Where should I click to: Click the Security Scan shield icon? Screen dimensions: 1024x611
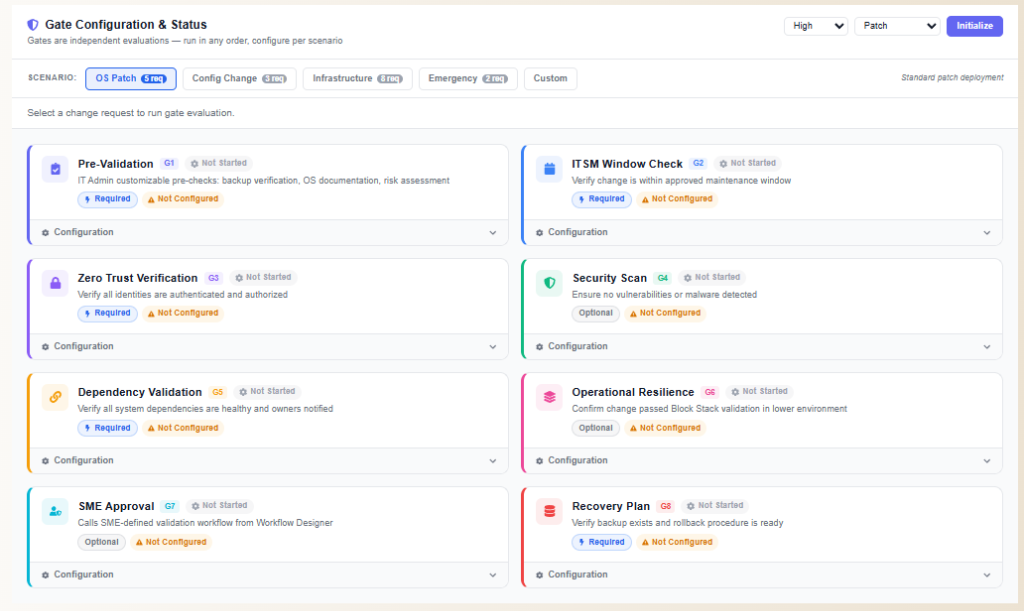(x=549, y=283)
